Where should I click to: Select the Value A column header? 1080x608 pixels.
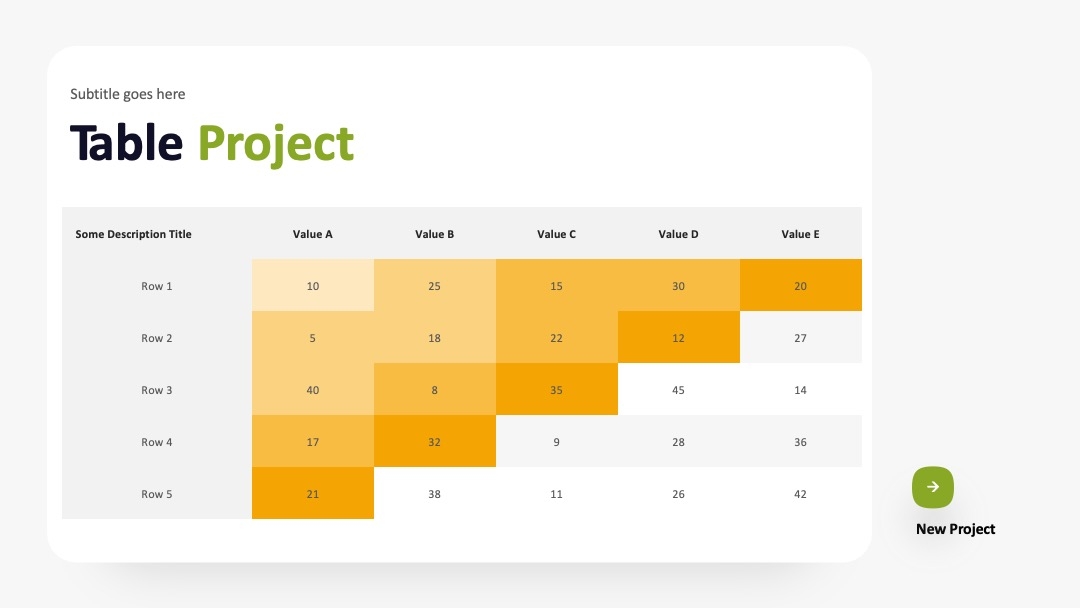pos(313,234)
